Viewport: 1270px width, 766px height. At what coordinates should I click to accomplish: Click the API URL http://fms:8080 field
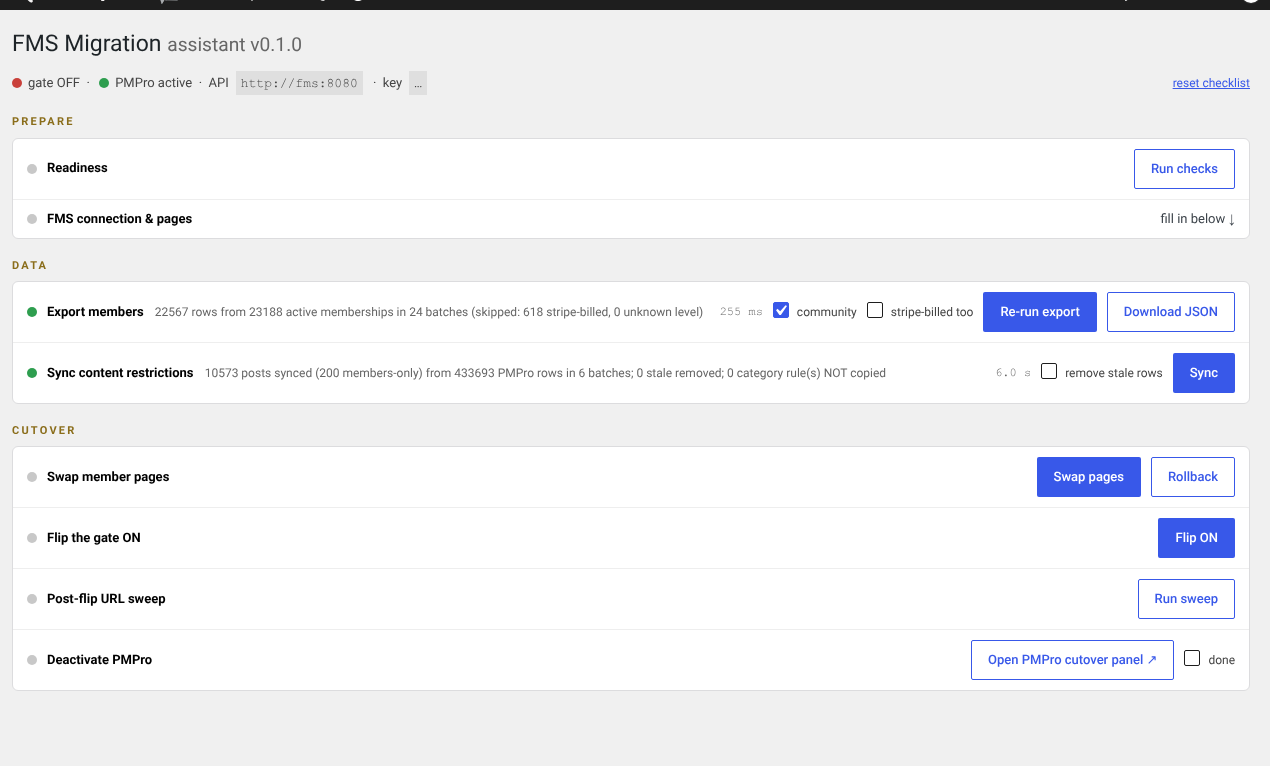click(299, 83)
